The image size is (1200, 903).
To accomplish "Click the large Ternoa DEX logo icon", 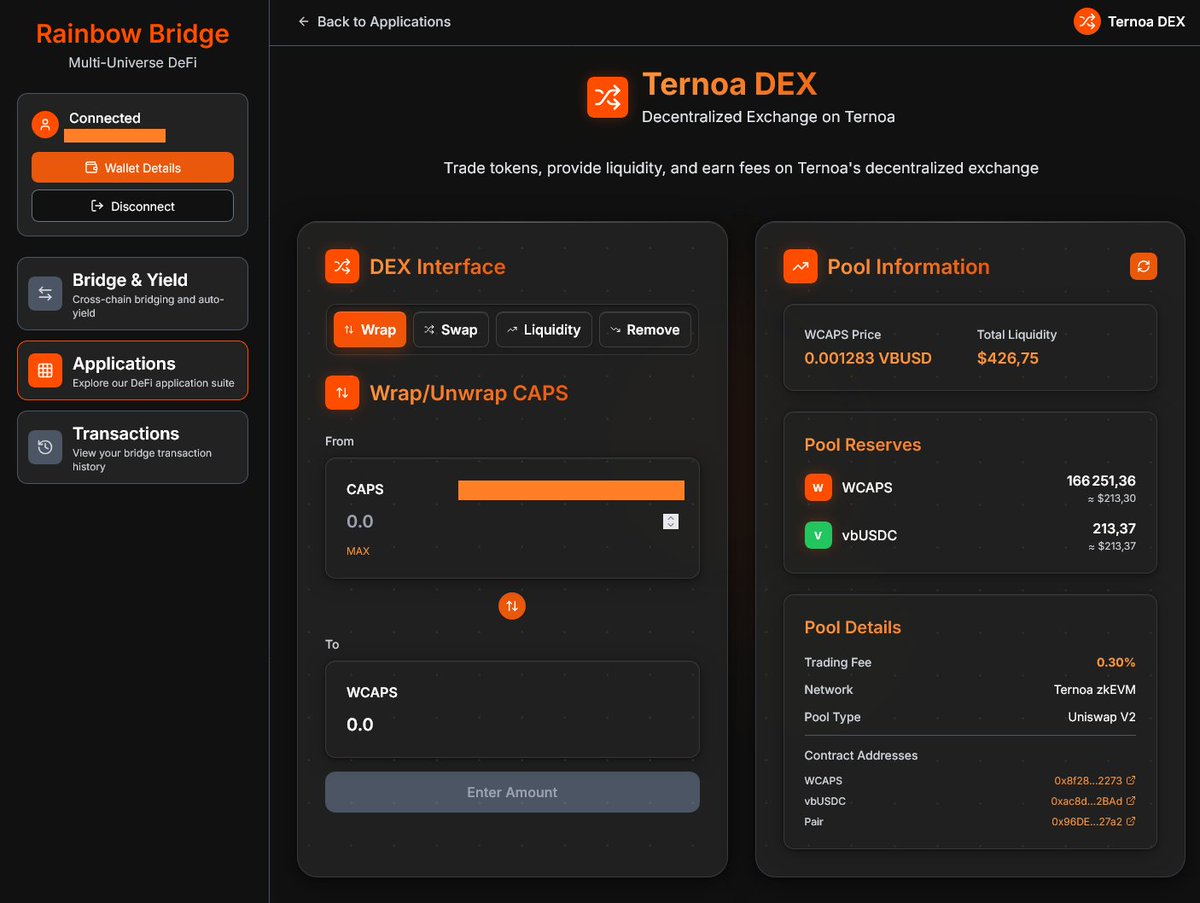I will tap(607, 97).
